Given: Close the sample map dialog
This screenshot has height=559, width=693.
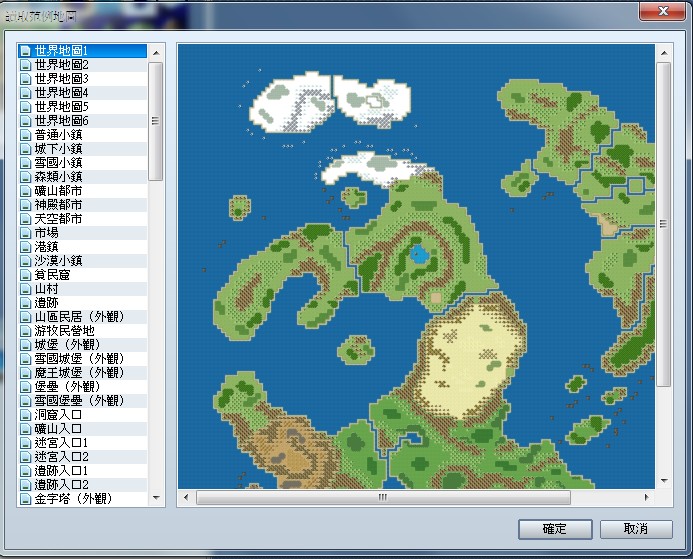Looking at the screenshot, I should pos(663,11).
